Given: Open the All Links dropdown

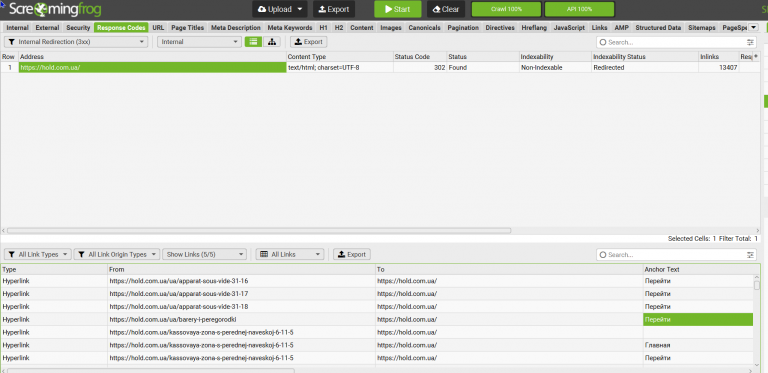Looking at the screenshot, I should coord(290,255).
